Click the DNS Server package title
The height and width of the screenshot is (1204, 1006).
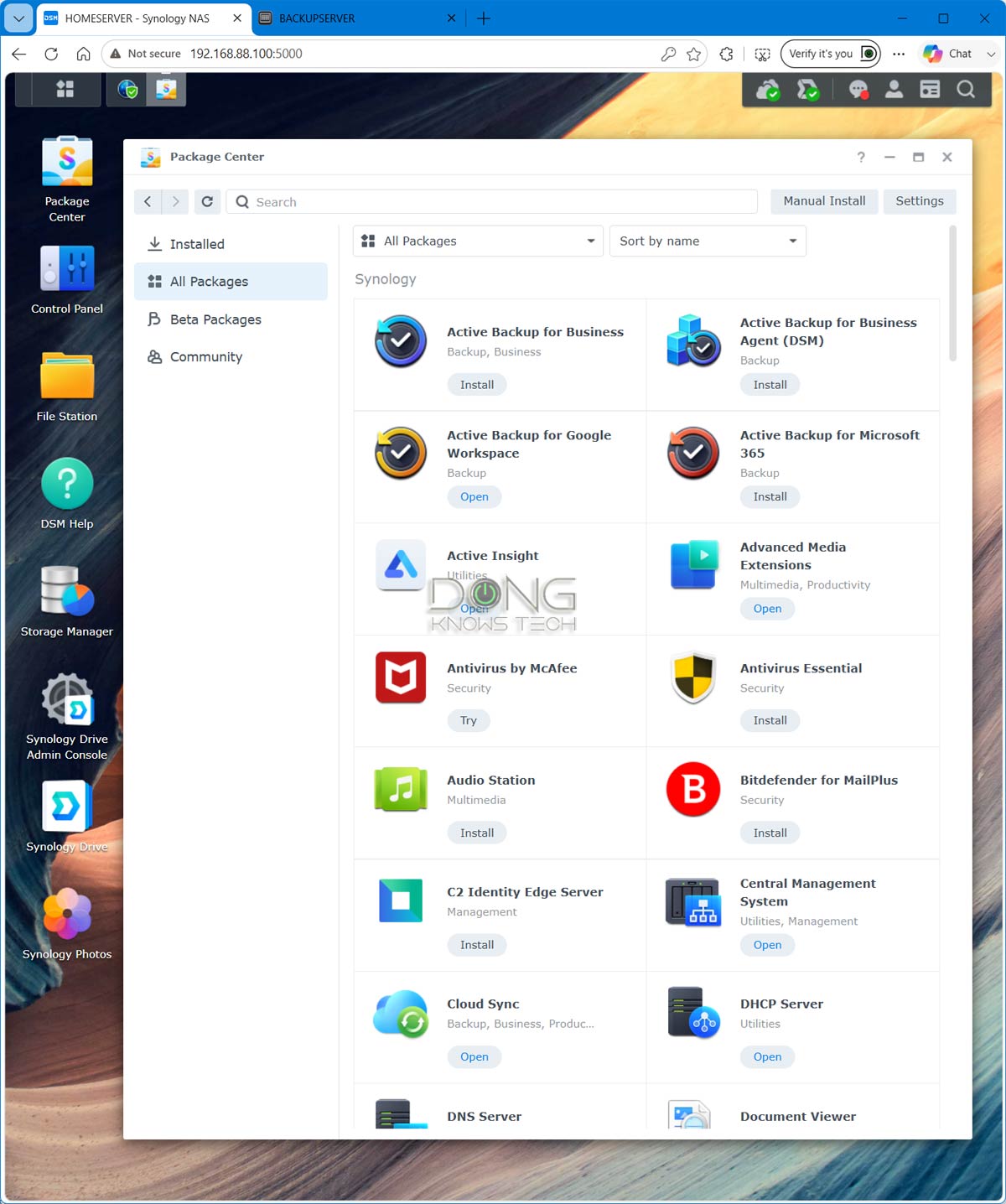484,1116
